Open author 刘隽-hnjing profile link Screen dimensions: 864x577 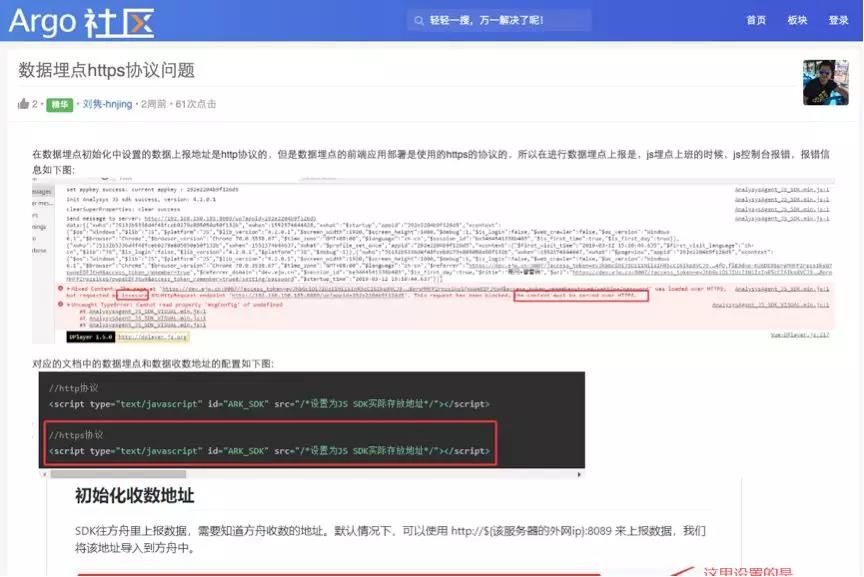[107, 104]
